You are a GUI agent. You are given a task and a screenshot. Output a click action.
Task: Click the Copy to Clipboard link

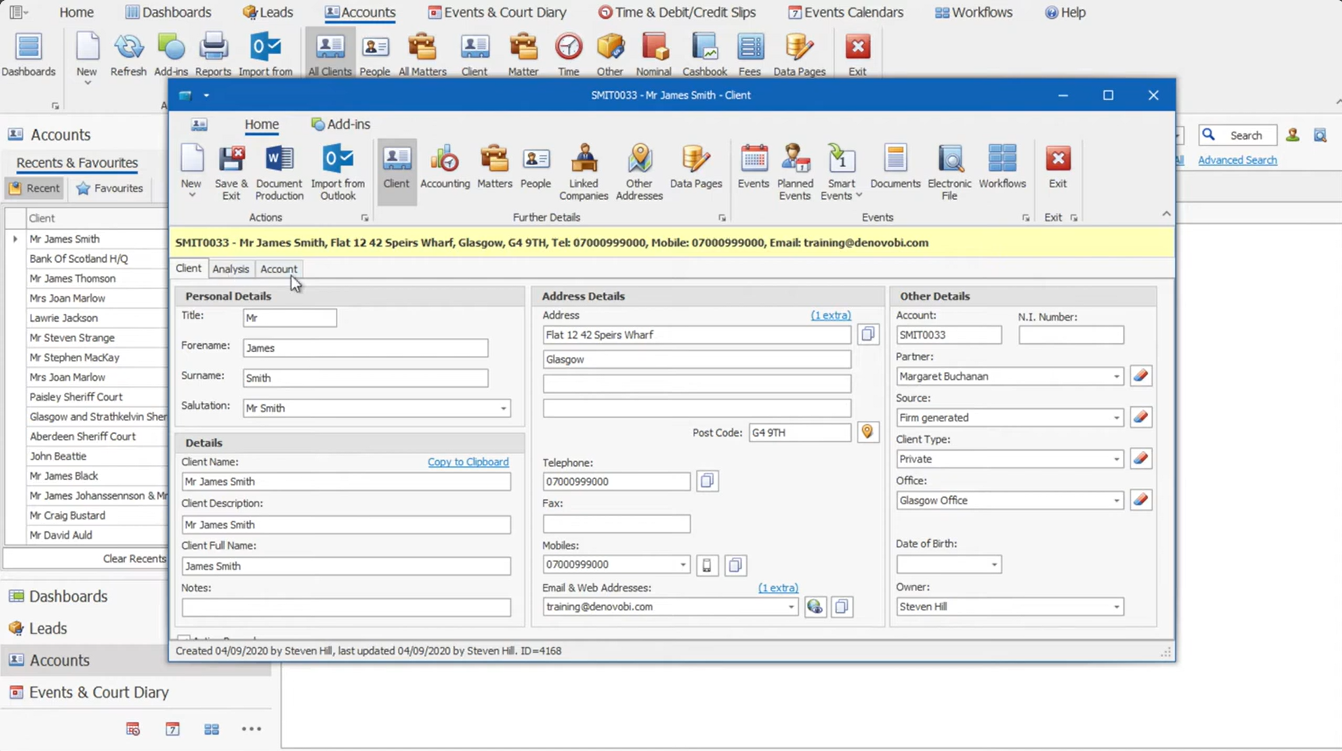click(x=467, y=462)
